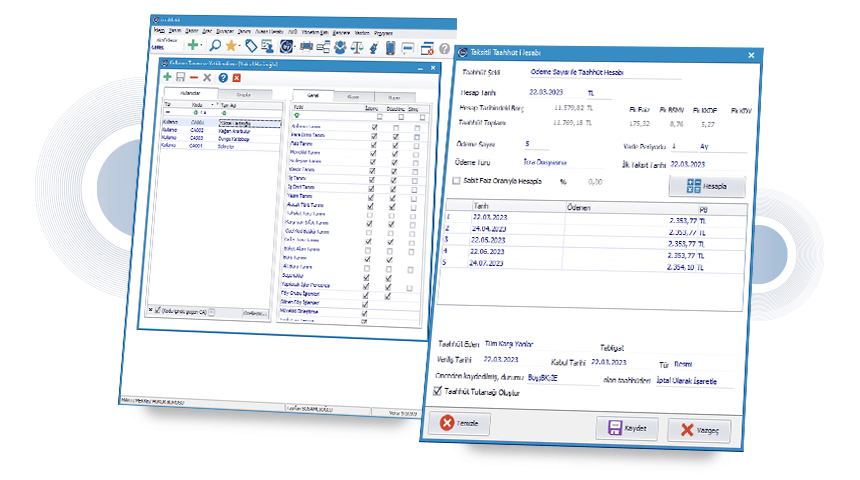Screen dimensions: 860x480
Task: Toggle Sabit Faiz Oranıyla Hesapla checkbox
Action: (456, 180)
